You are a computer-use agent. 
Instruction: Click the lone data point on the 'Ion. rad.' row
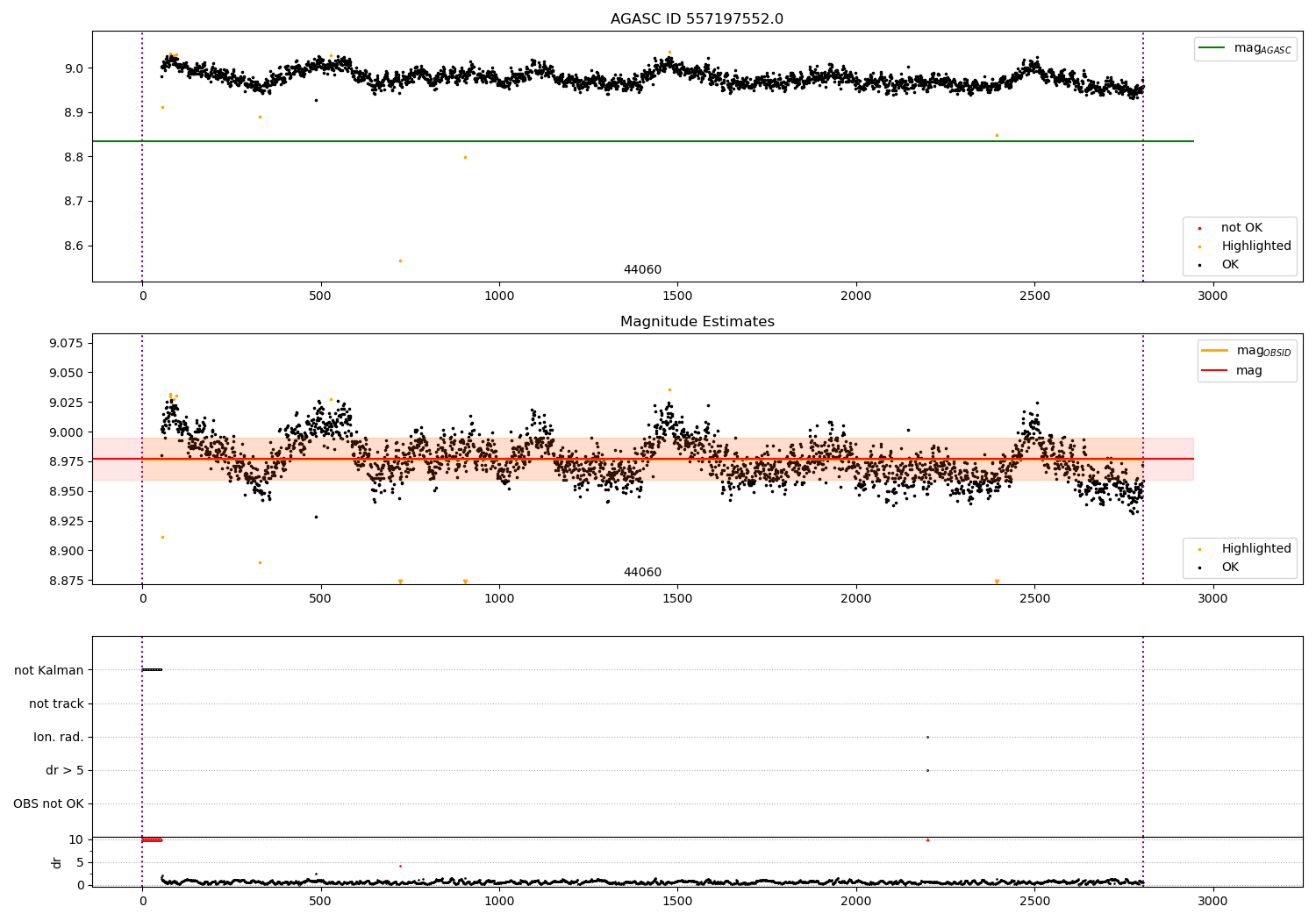click(x=927, y=737)
